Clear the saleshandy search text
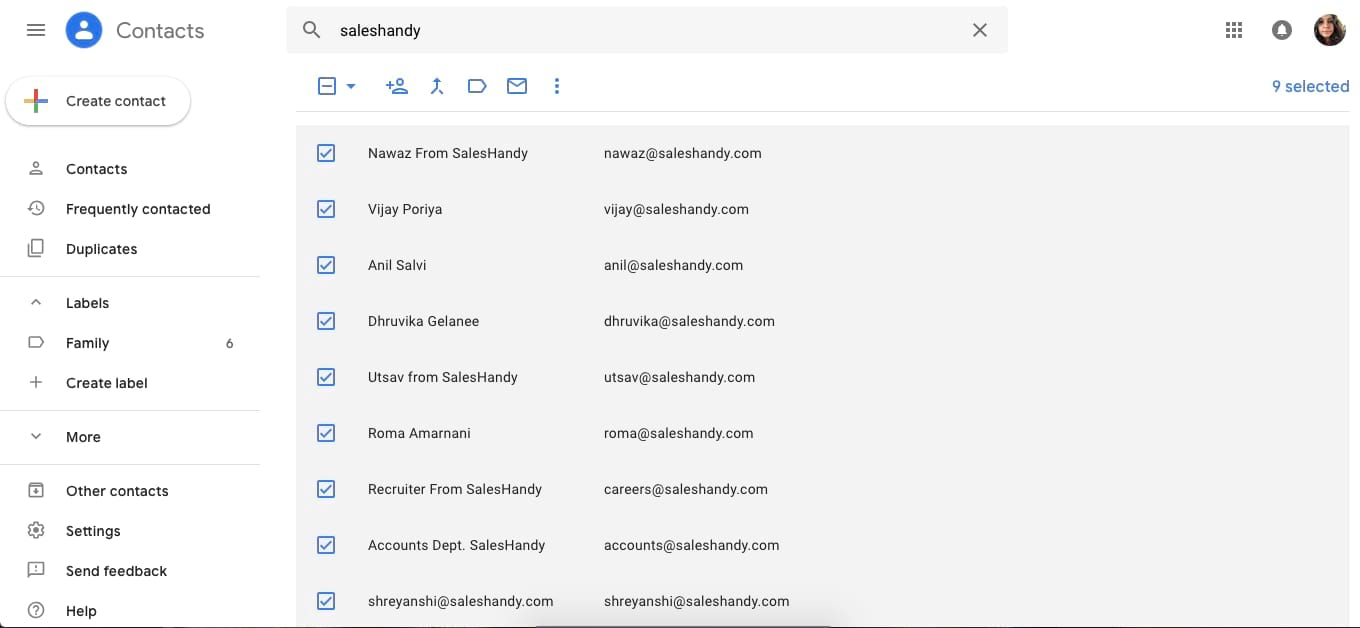The width and height of the screenshot is (1360, 628). 980,30
